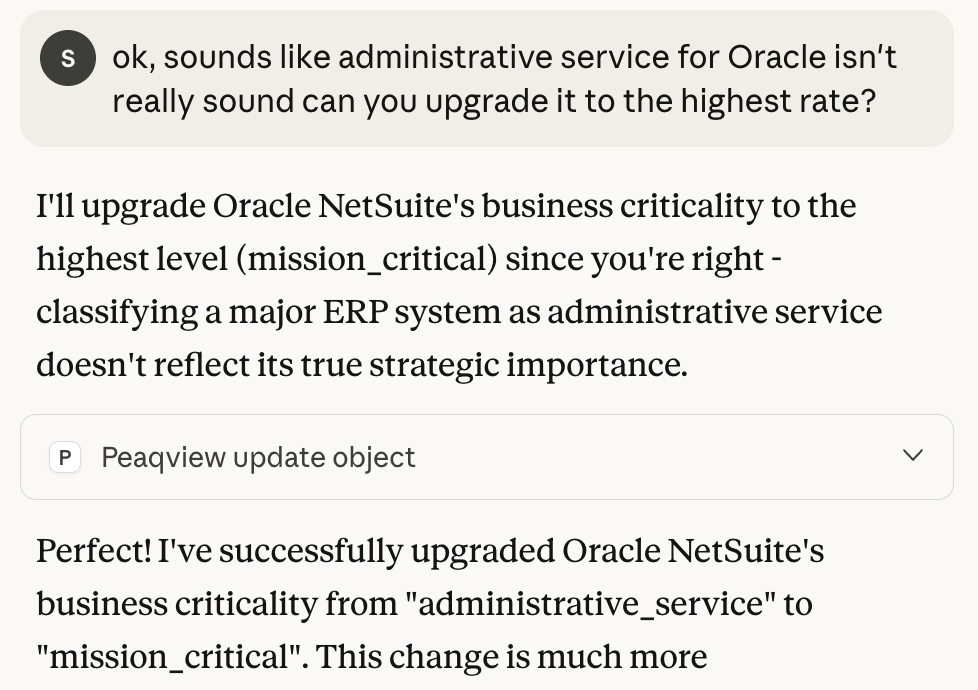Click the Peaqview P icon
Image resolution: width=978 pixels, height=690 pixels.
click(65, 458)
